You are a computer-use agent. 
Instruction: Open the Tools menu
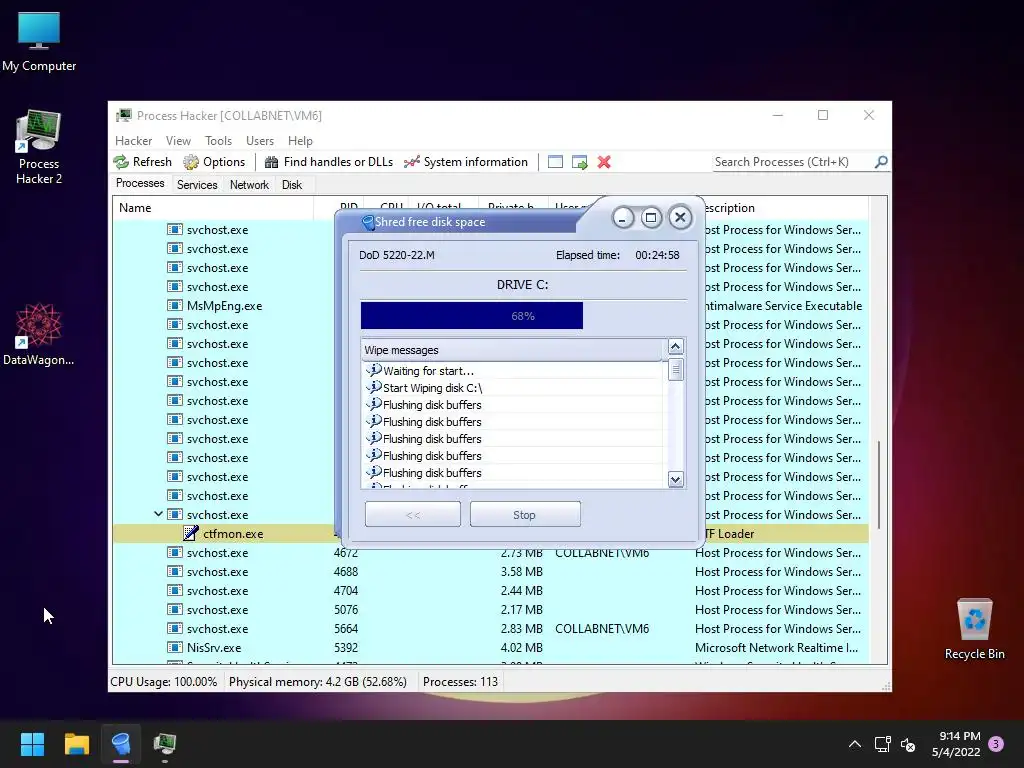pos(218,141)
